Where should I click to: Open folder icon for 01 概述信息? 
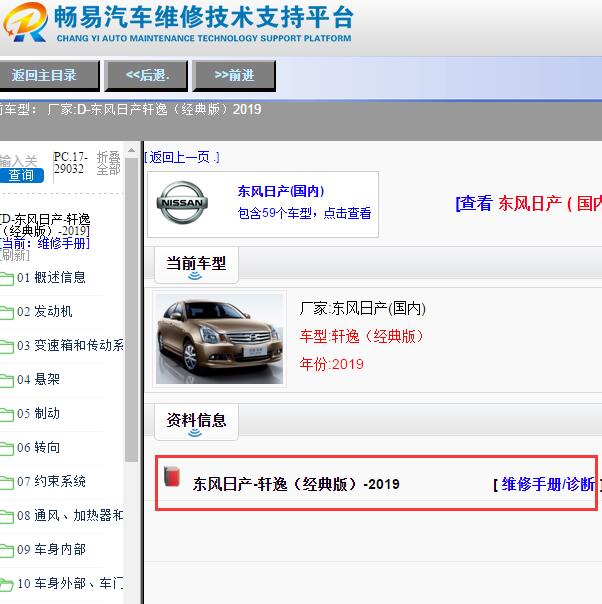point(7,278)
